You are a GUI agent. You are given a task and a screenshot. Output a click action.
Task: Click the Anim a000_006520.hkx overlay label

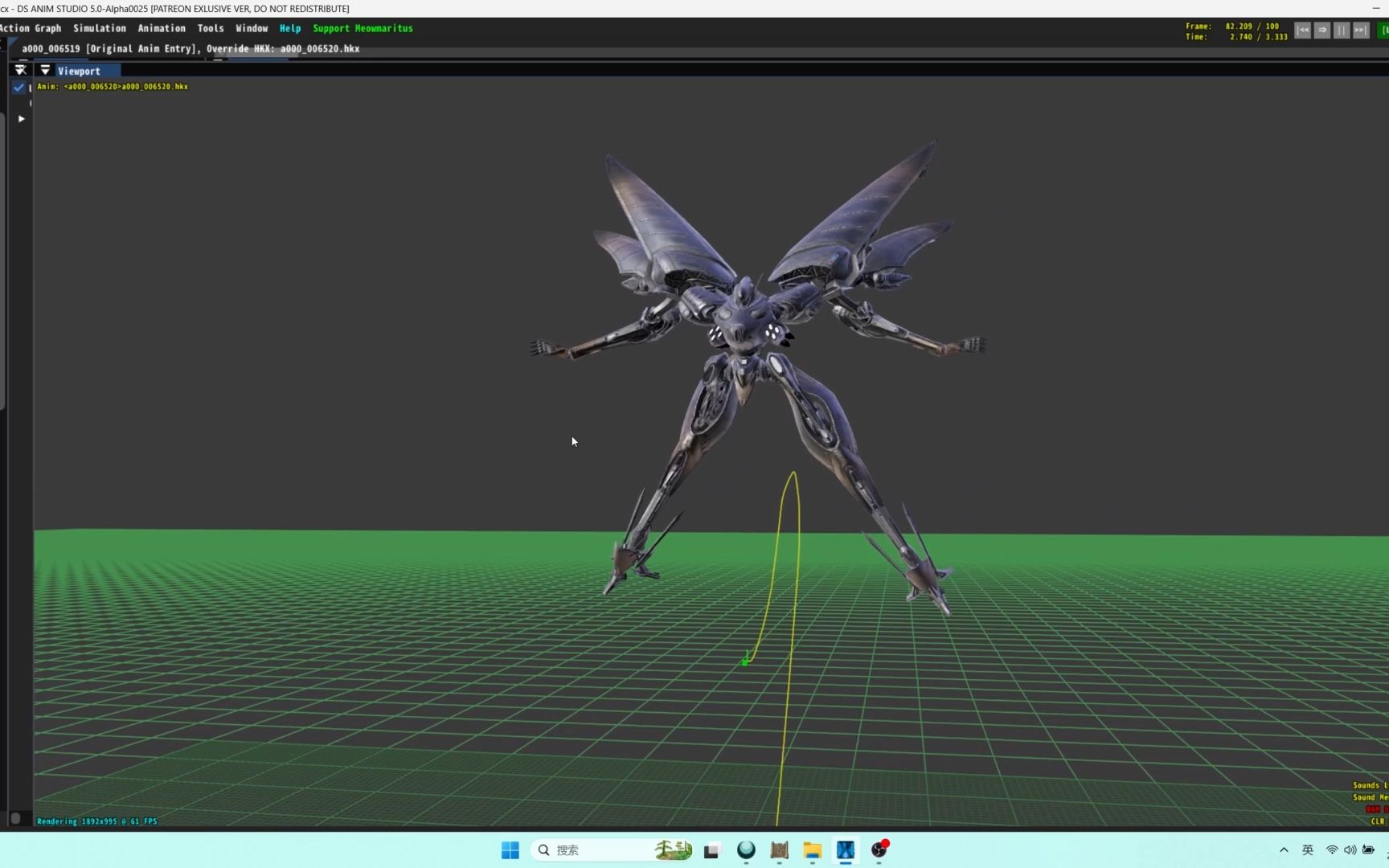pos(113,86)
